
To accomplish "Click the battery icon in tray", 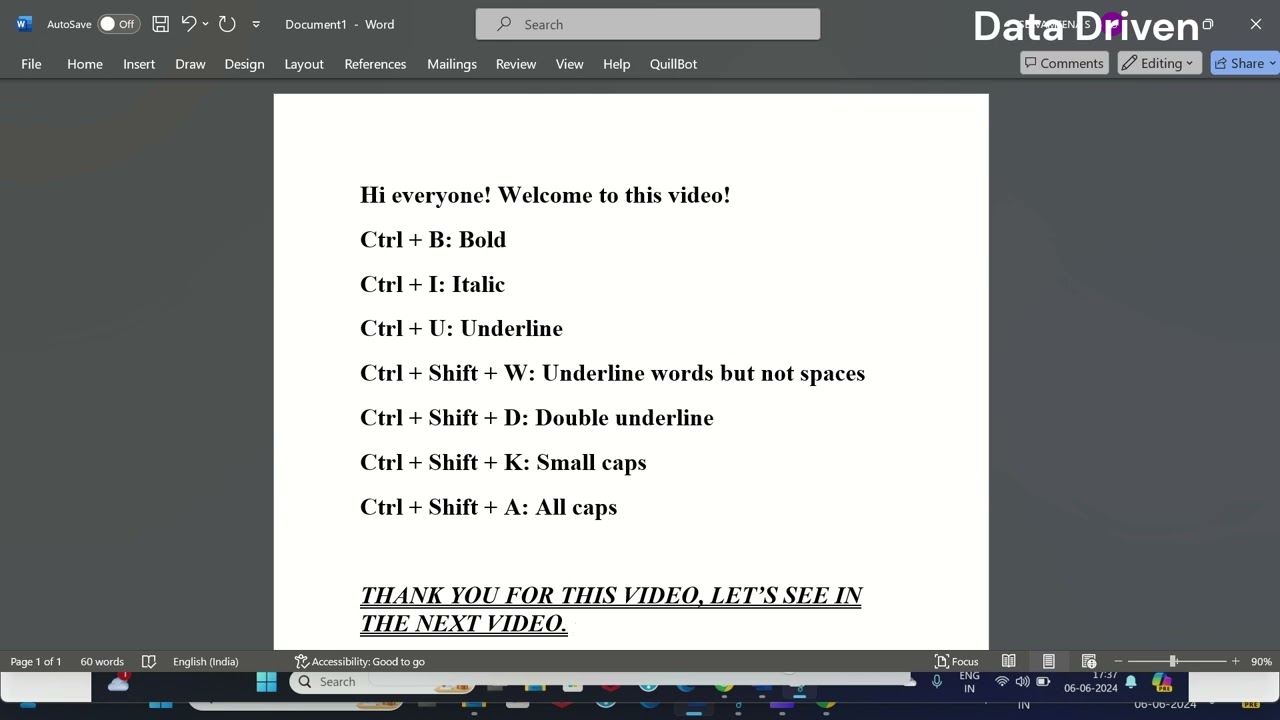I will click(1043, 682).
